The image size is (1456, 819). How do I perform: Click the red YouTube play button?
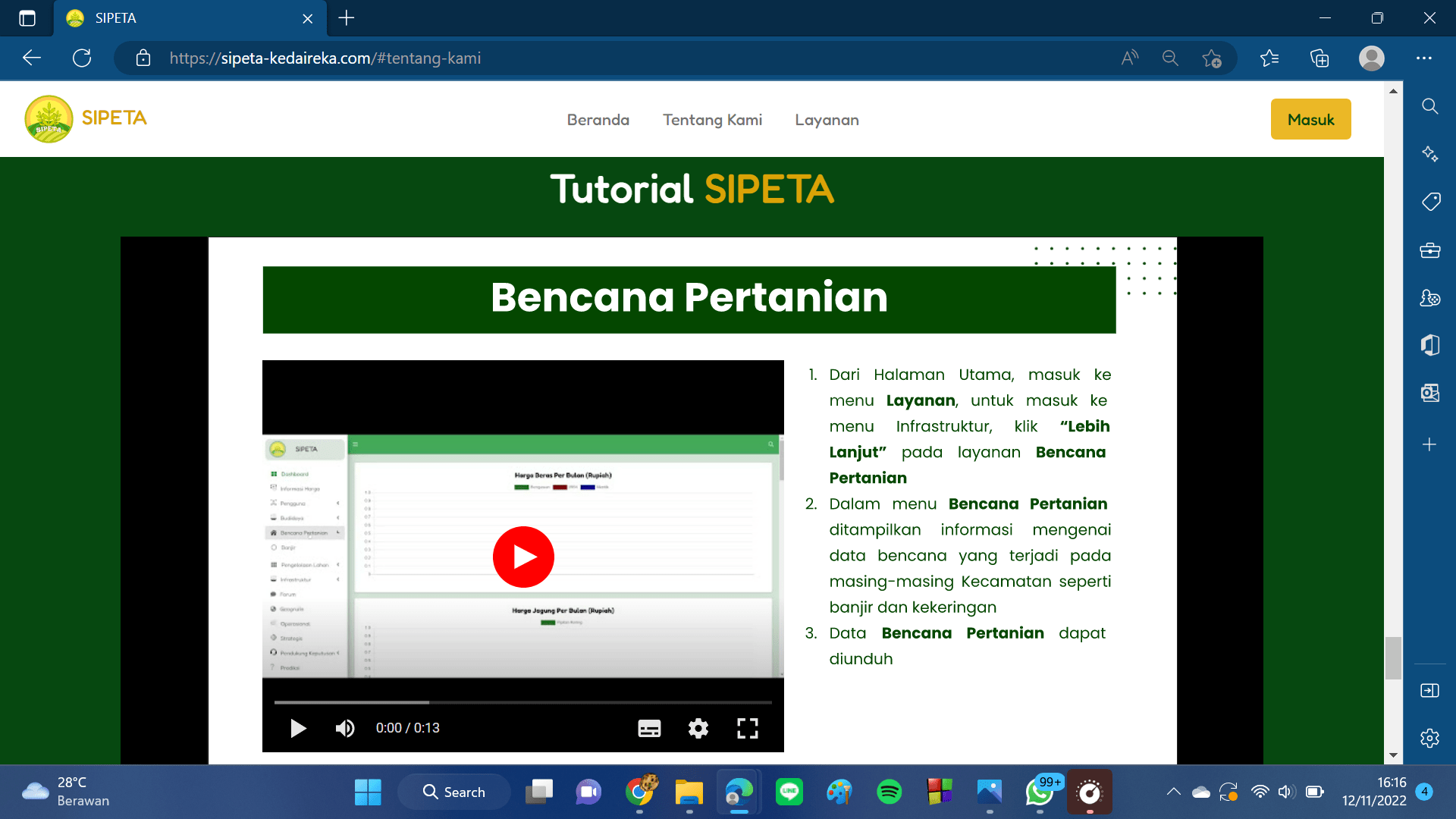pyautogui.click(x=523, y=557)
